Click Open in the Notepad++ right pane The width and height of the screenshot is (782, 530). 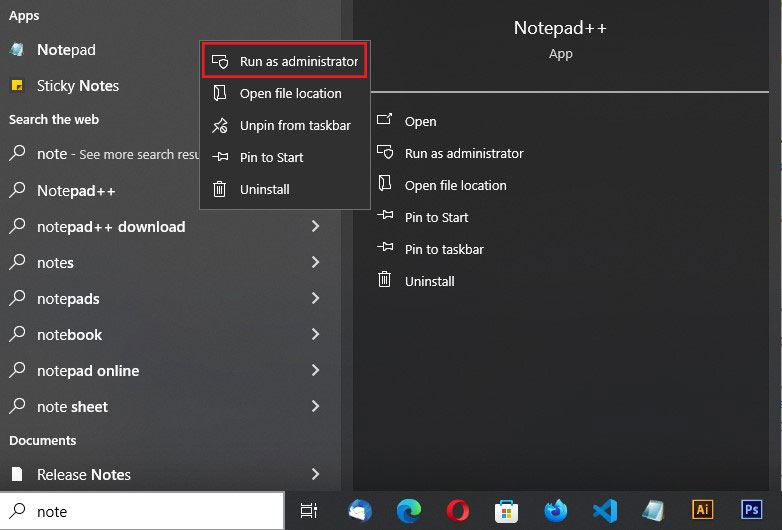point(420,122)
